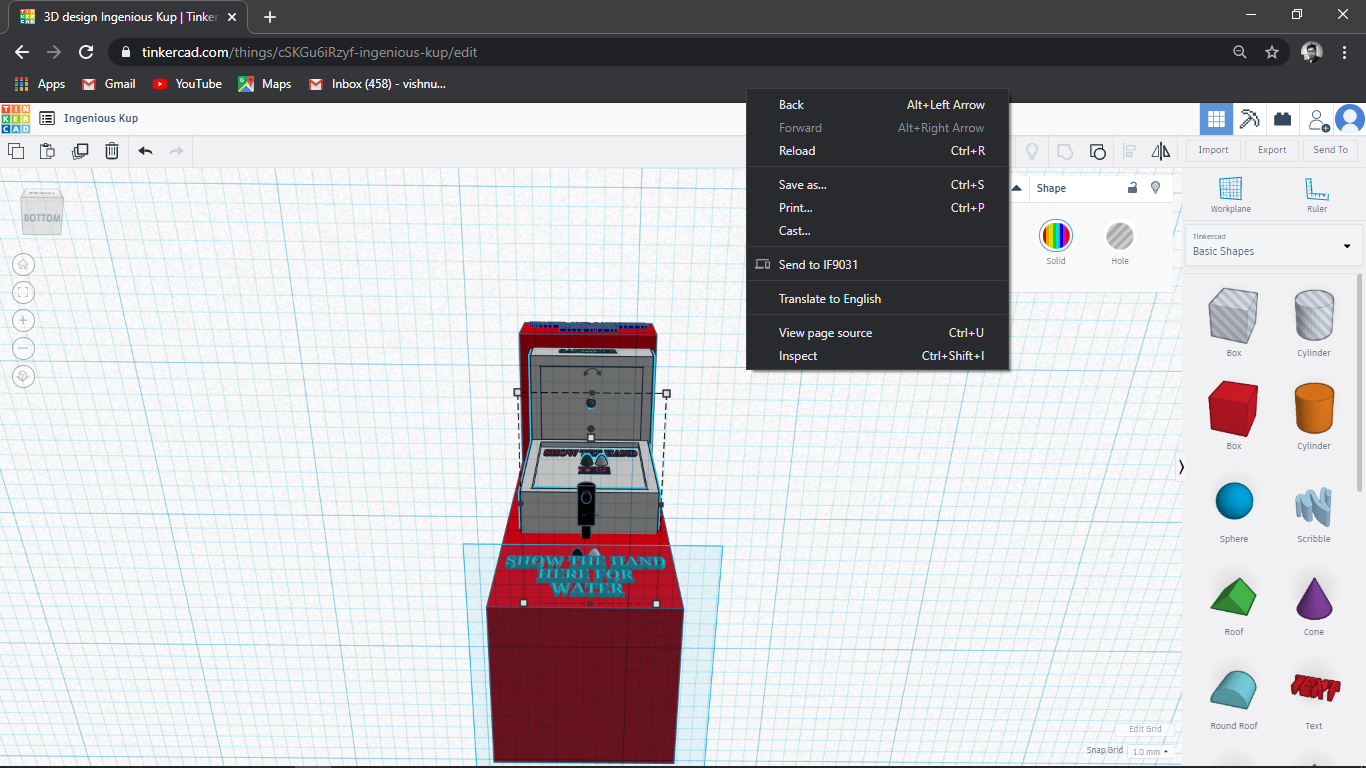Click the Show all lightbulb toolbar icon
This screenshot has height=768, width=1366.
coord(1032,151)
